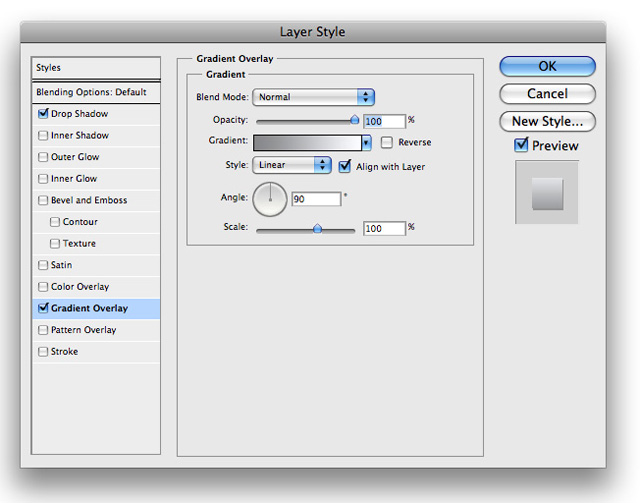Open the Stroke settings row

tap(96, 352)
